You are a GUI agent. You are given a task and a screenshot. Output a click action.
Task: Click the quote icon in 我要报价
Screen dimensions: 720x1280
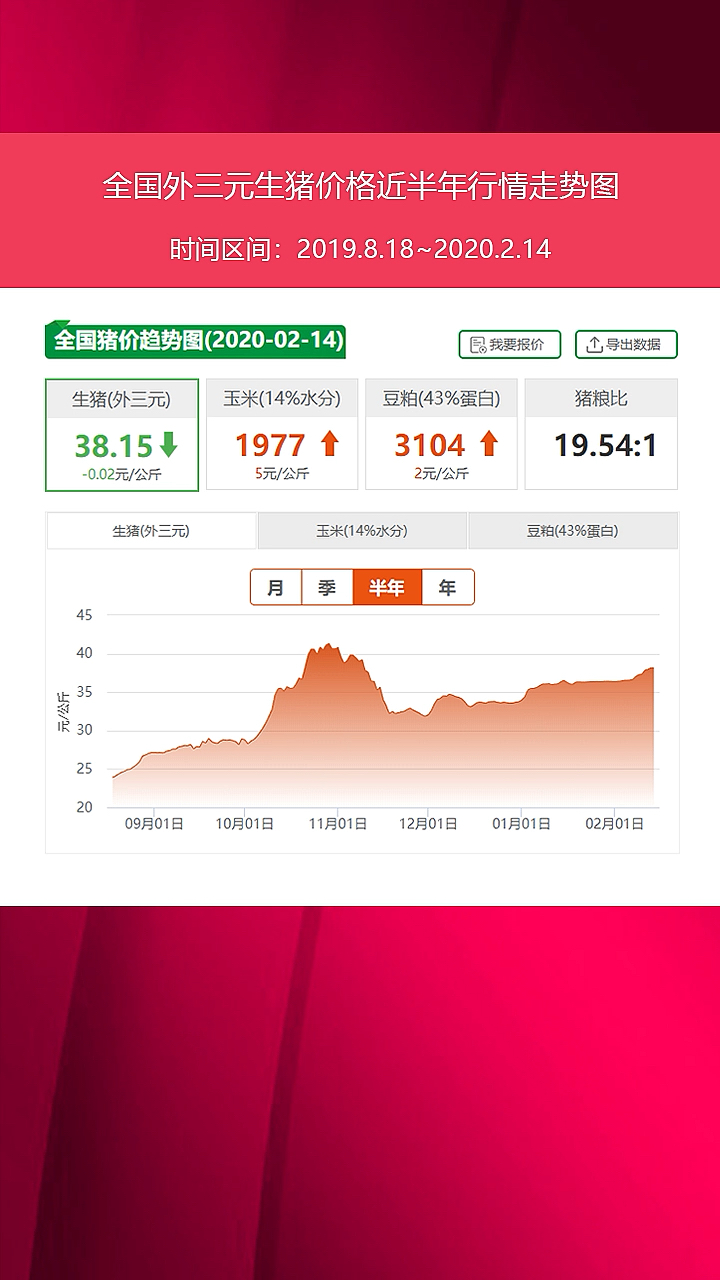[477, 344]
